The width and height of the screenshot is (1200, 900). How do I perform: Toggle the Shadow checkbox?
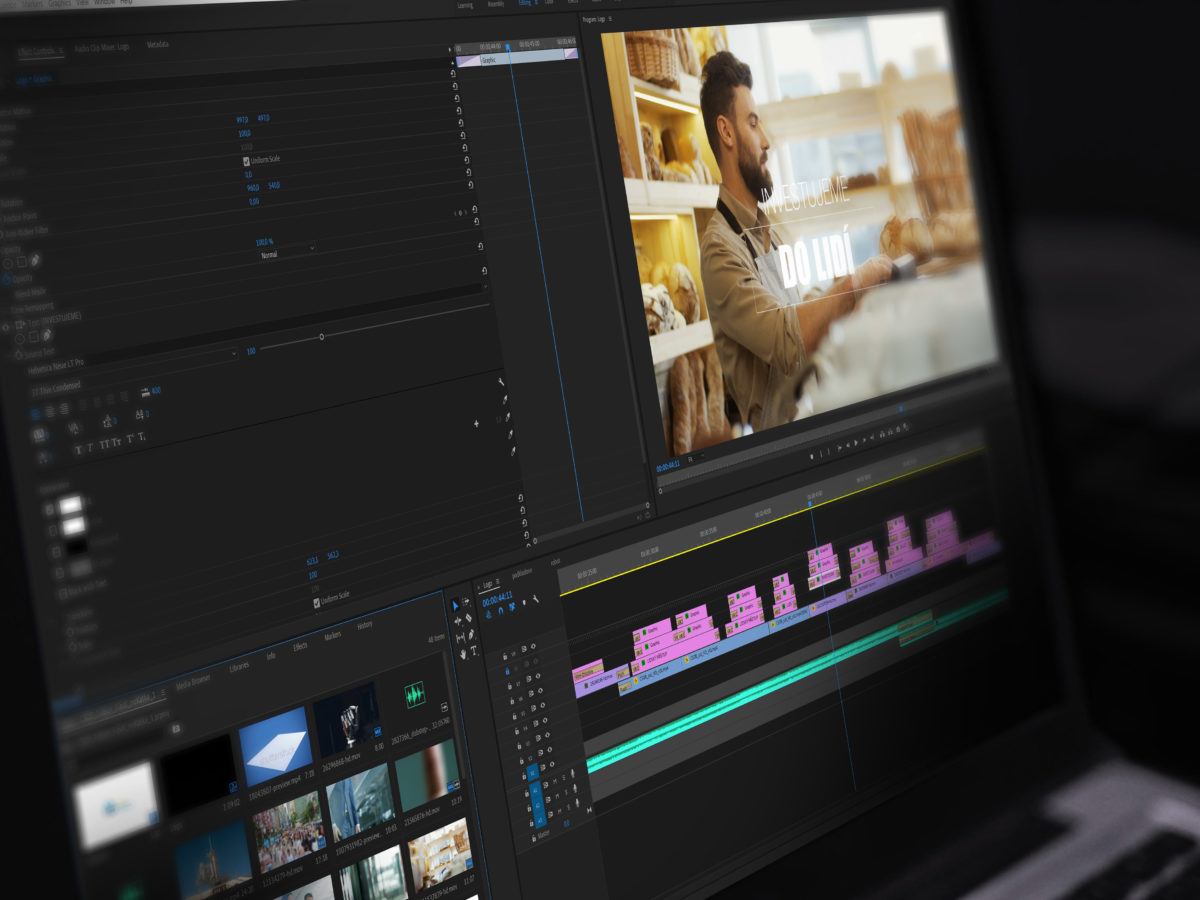click(x=60, y=573)
